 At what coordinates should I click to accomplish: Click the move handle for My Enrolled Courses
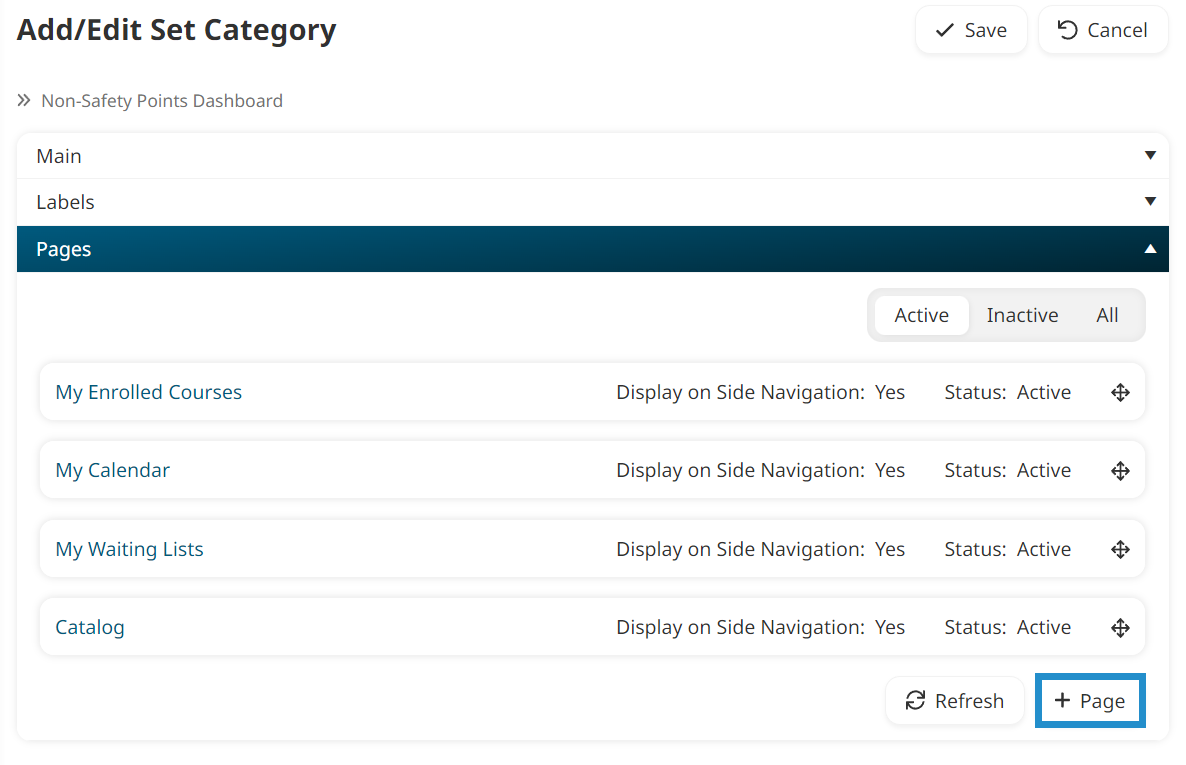1120,391
